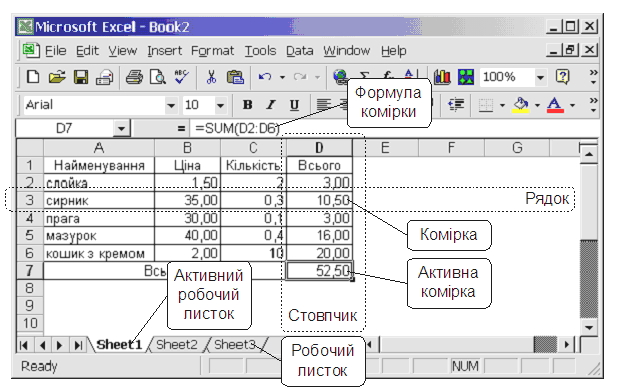Apply borders with the Borders icon

tap(486, 105)
